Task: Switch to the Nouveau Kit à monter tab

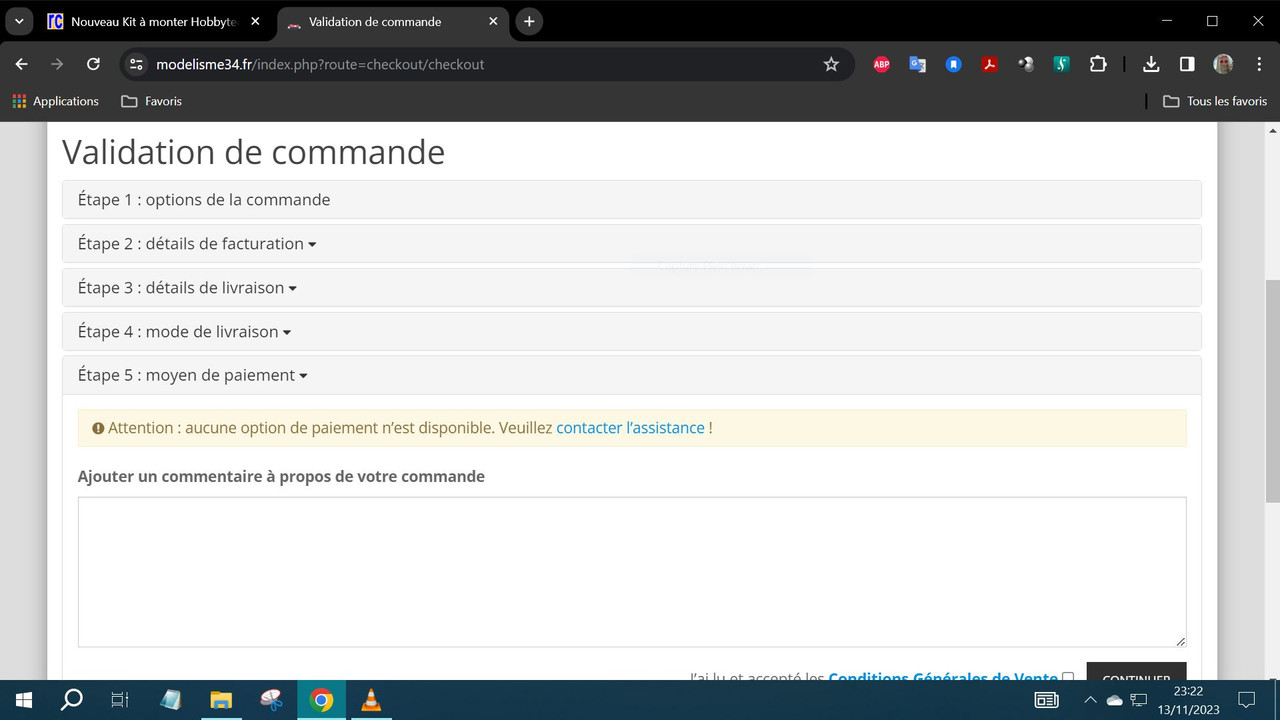Action: pyautogui.click(x=150, y=21)
